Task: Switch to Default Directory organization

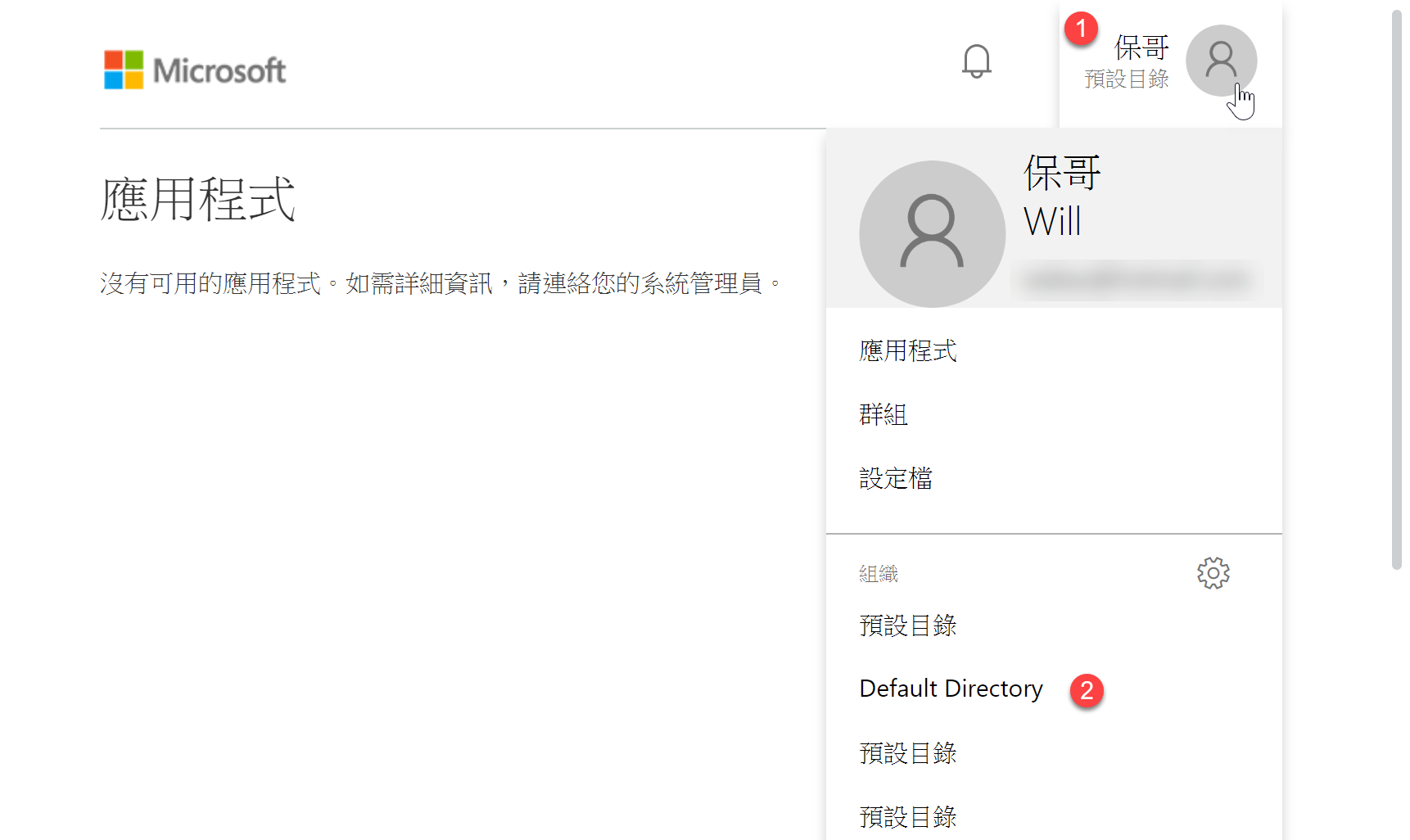Action: [951, 689]
